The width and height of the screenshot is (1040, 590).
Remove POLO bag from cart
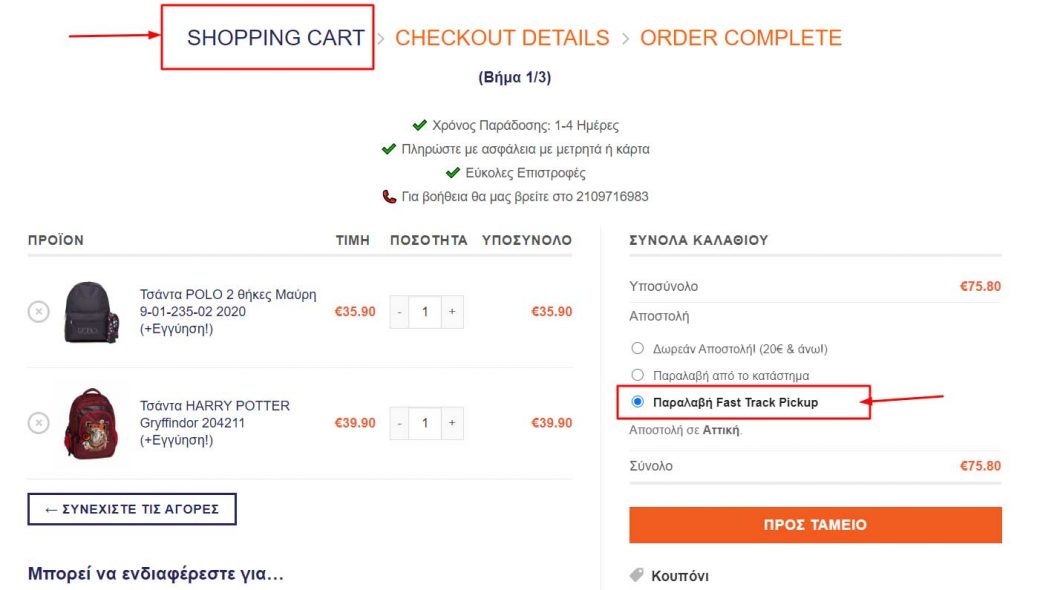(38, 312)
